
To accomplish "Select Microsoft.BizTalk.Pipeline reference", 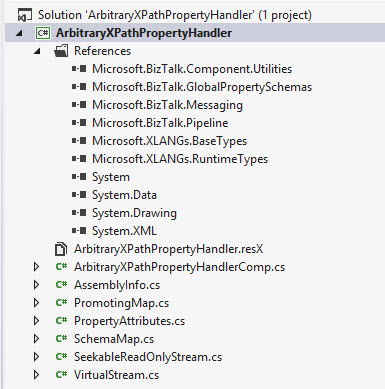I will click(x=160, y=123).
